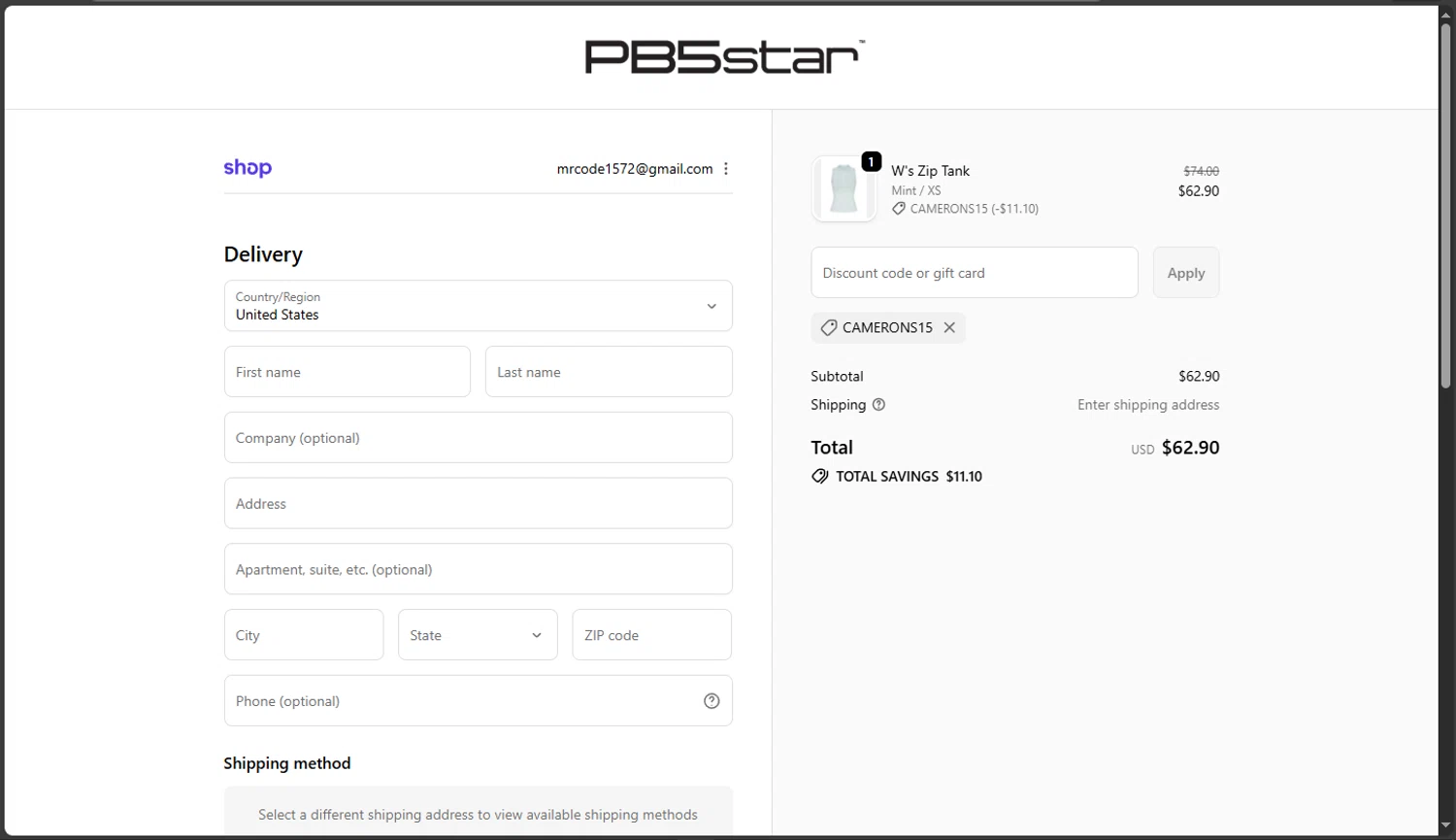This screenshot has width=1456, height=840.
Task: Show shipping info help icon
Action: (878, 405)
